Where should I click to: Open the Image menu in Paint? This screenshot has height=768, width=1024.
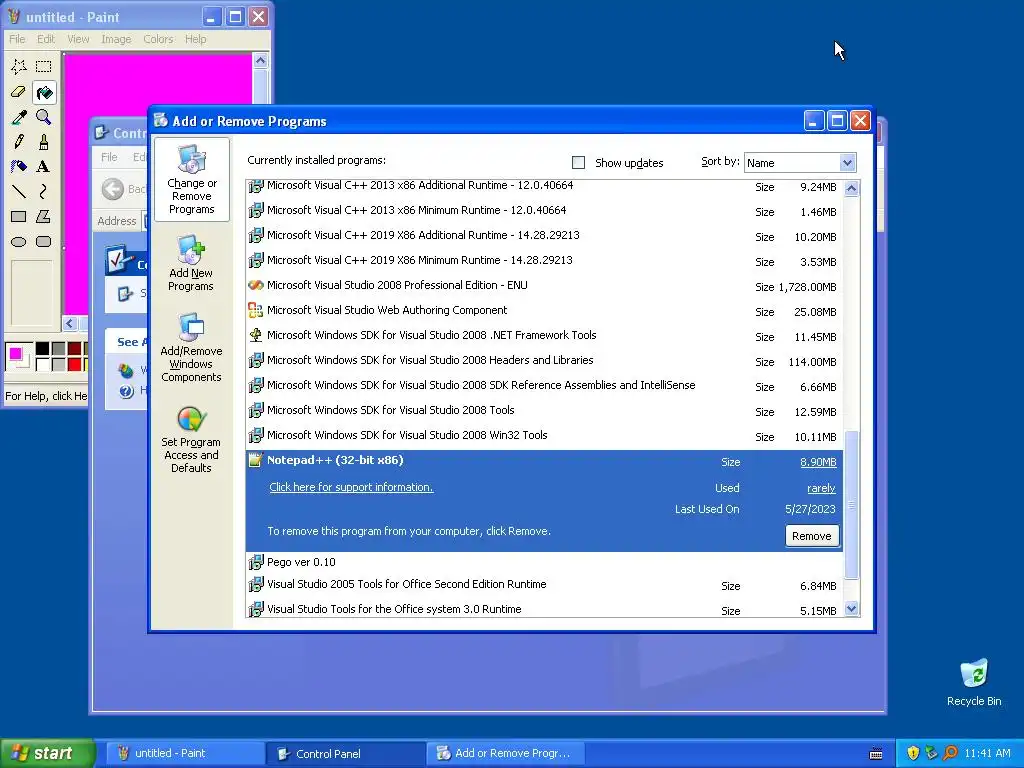click(116, 39)
